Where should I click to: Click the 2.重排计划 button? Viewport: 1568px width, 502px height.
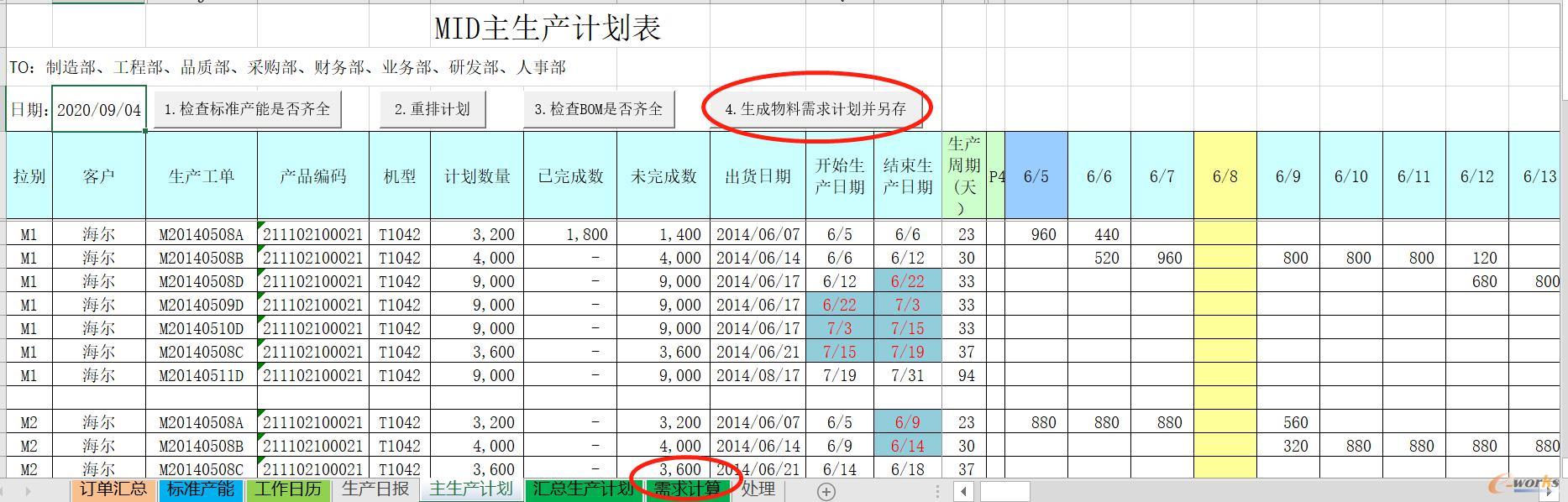[433, 109]
